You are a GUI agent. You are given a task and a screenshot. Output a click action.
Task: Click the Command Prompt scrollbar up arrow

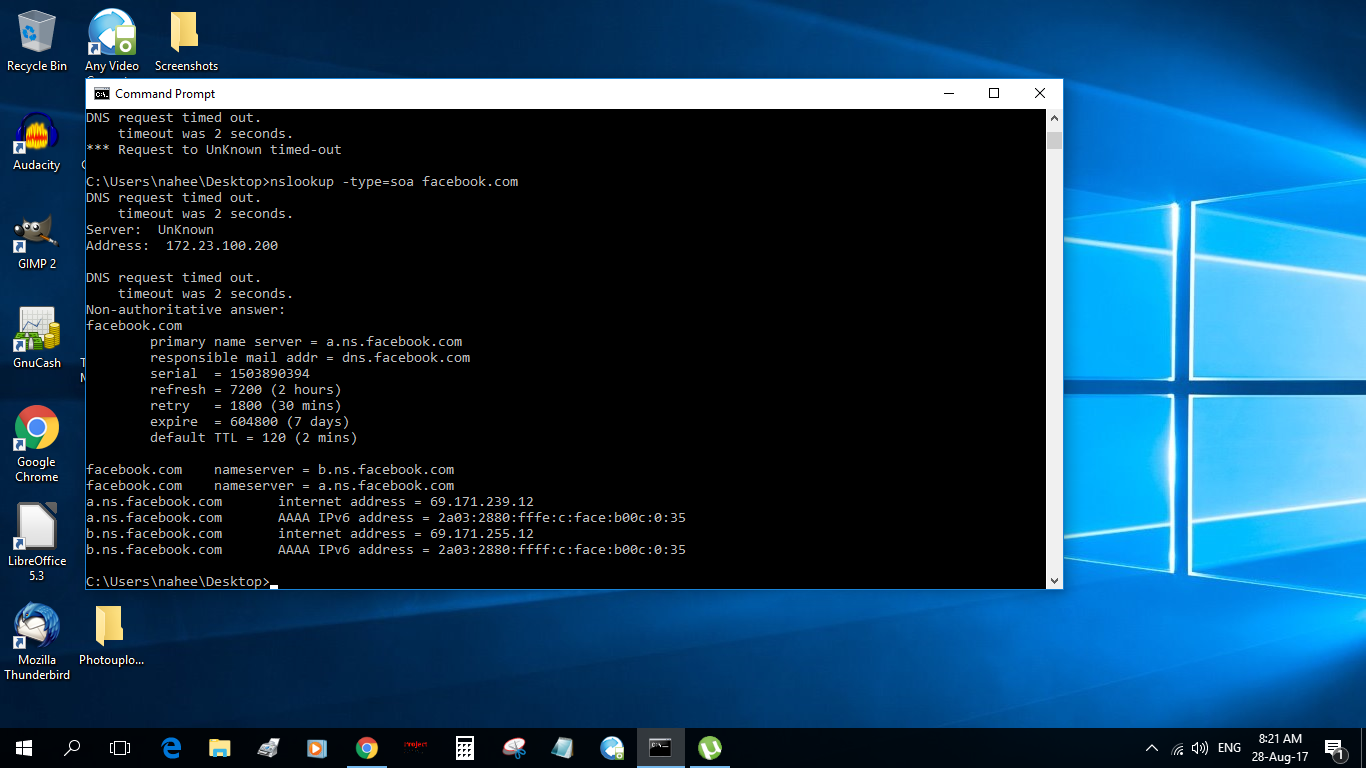point(1054,118)
